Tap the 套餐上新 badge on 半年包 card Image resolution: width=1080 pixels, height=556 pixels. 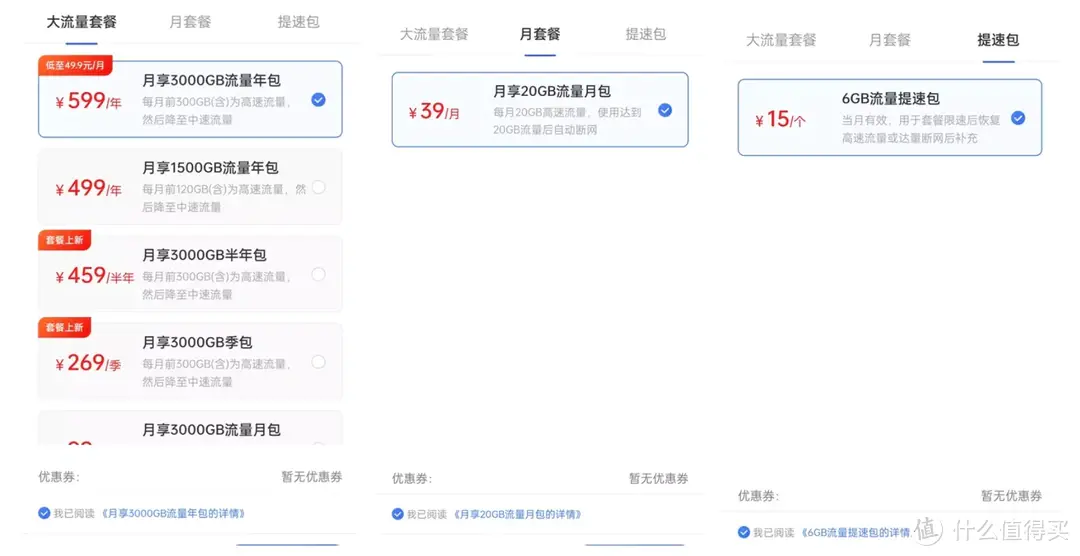tap(64, 240)
